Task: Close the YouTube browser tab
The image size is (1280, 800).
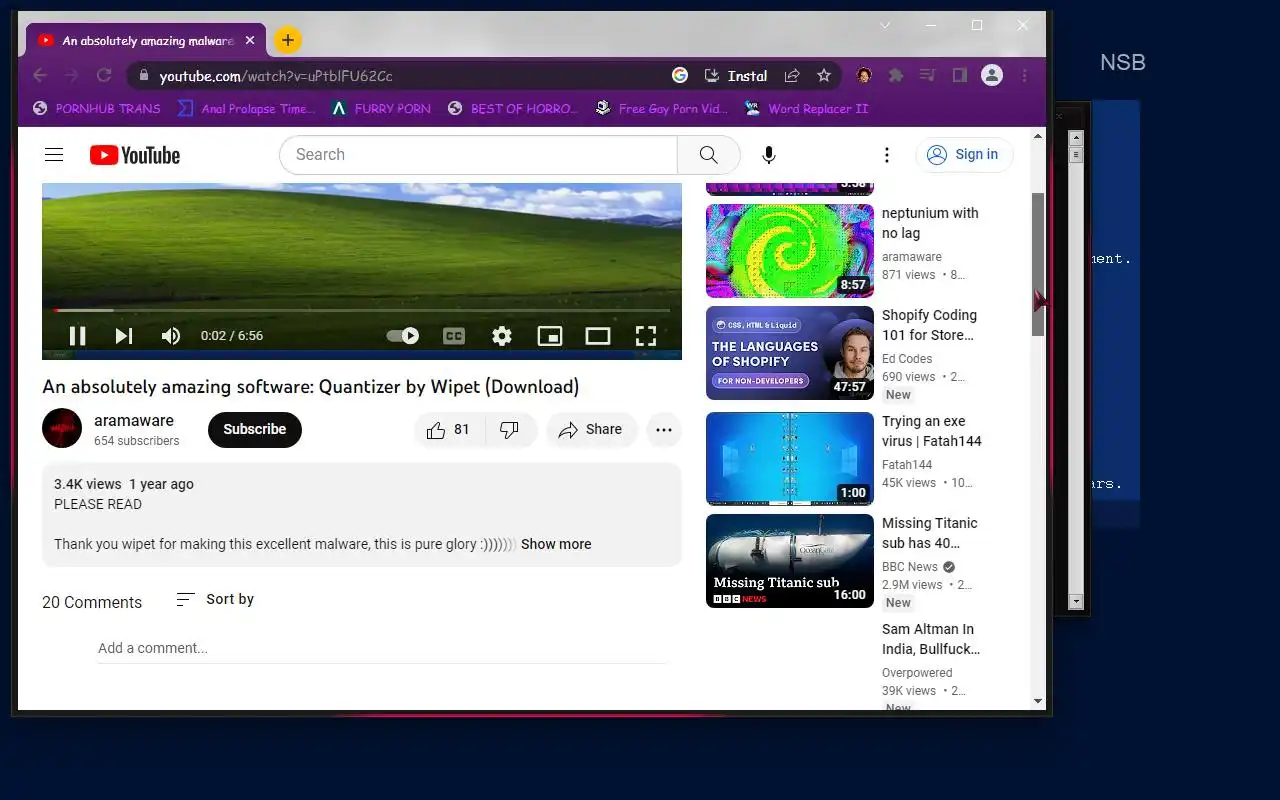Action: (250, 41)
